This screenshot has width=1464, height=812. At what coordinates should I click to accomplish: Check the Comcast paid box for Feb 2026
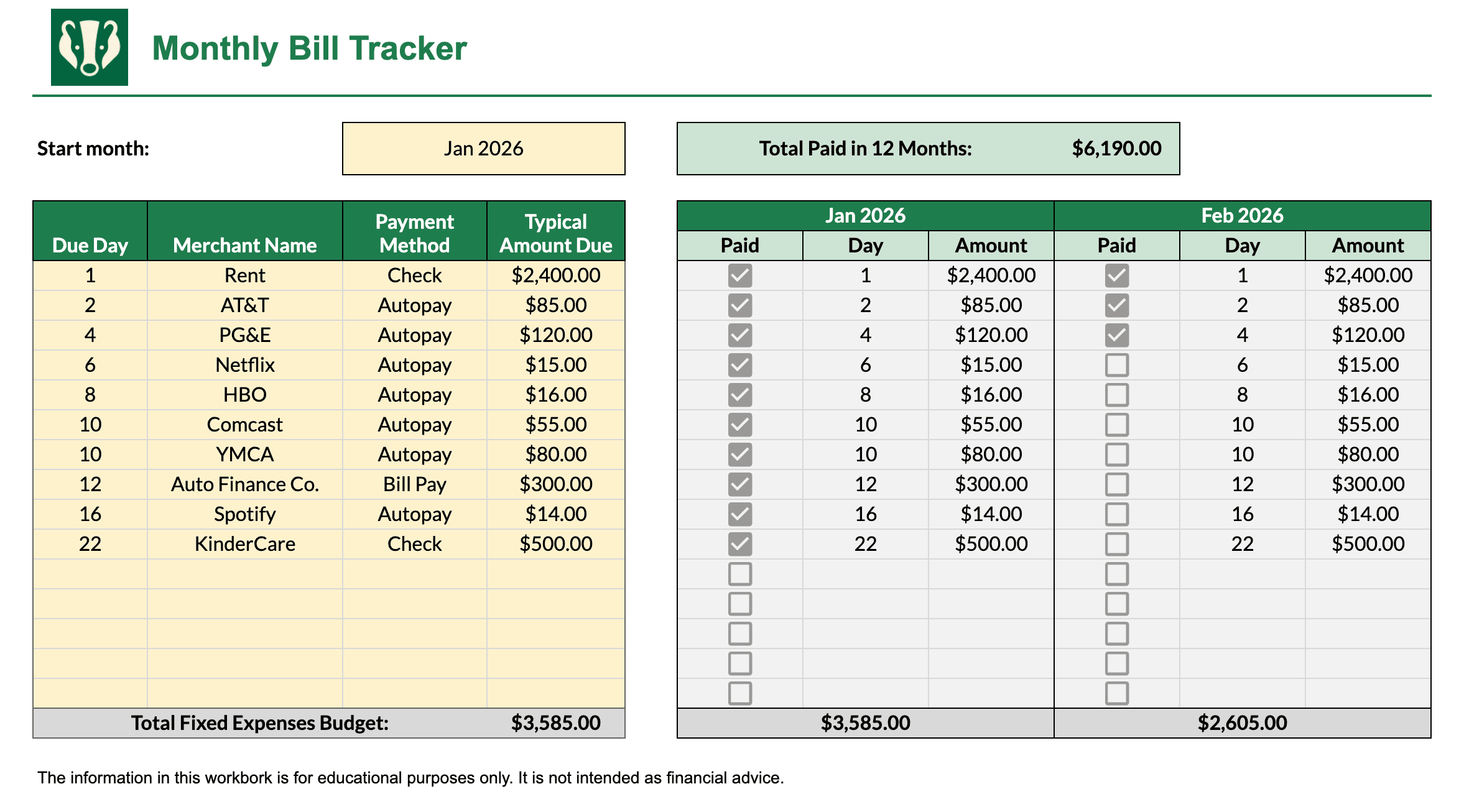[1117, 424]
